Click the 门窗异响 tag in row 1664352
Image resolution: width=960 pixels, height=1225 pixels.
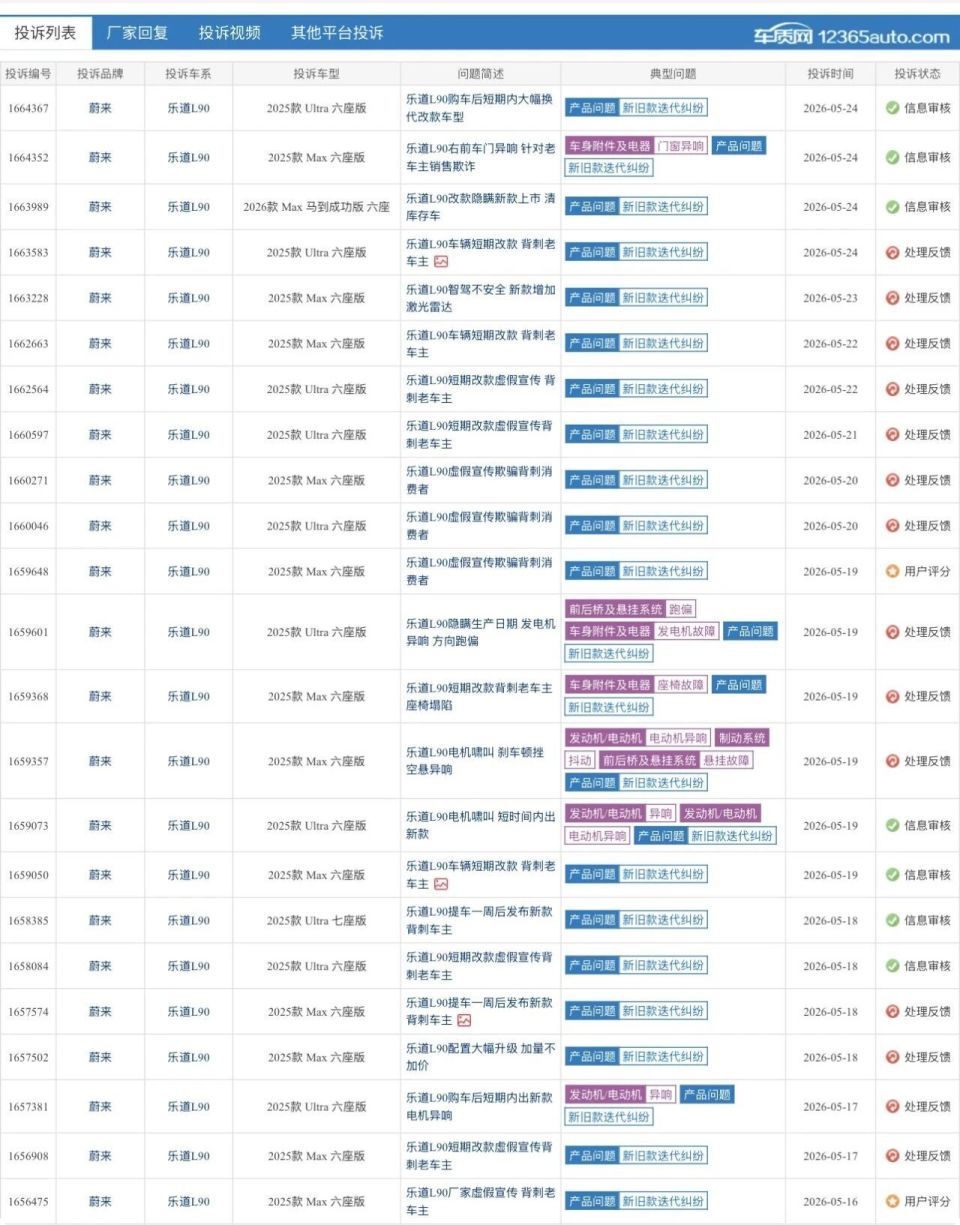pyautogui.click(x=681, y=146)
